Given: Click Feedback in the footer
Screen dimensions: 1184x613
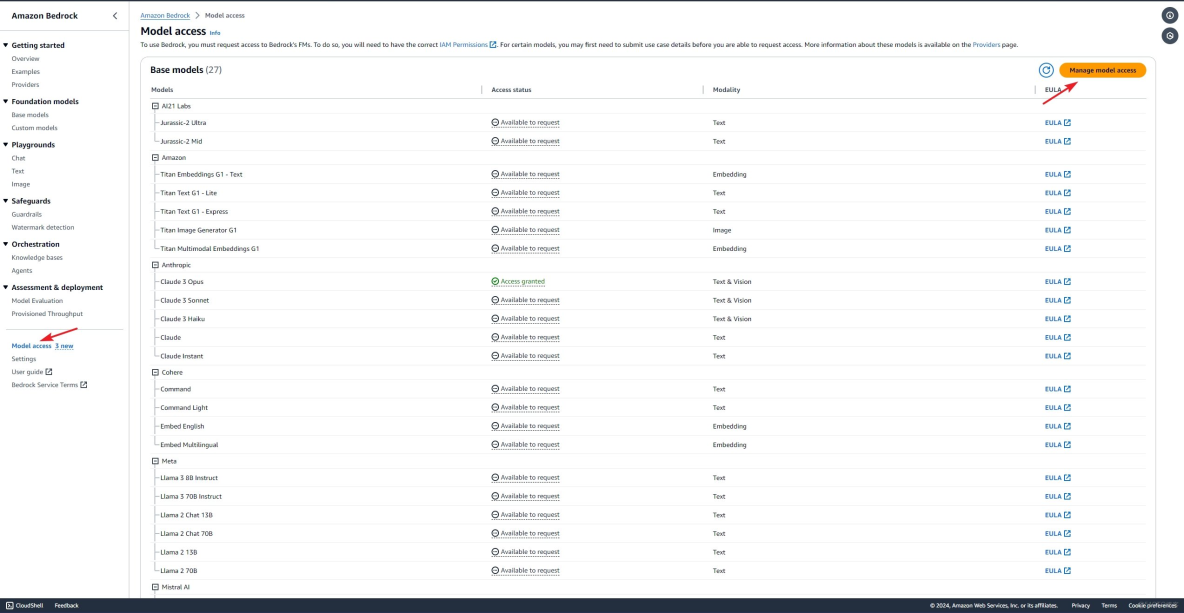Looking at the screenshot, I should coord(66,605).
